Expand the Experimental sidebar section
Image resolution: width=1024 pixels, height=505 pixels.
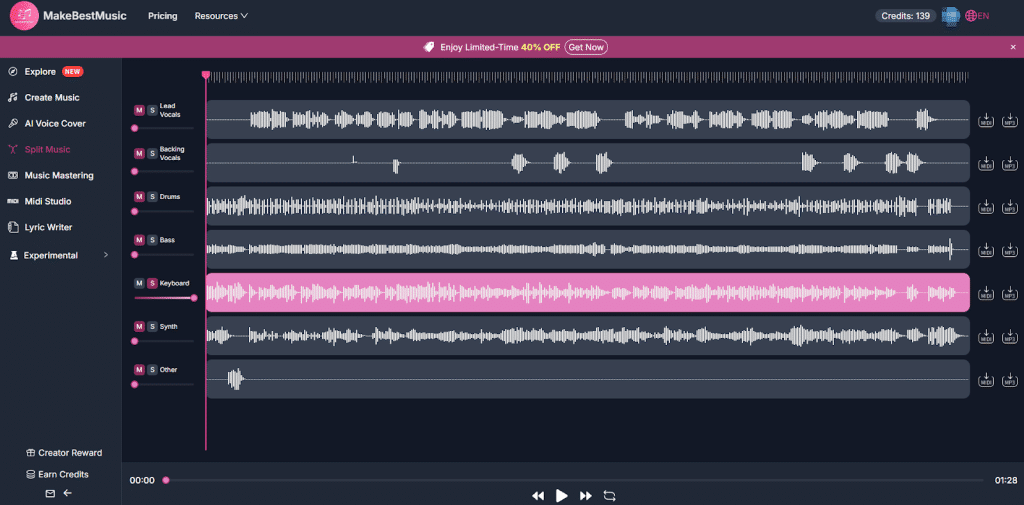tap(106, 256)
